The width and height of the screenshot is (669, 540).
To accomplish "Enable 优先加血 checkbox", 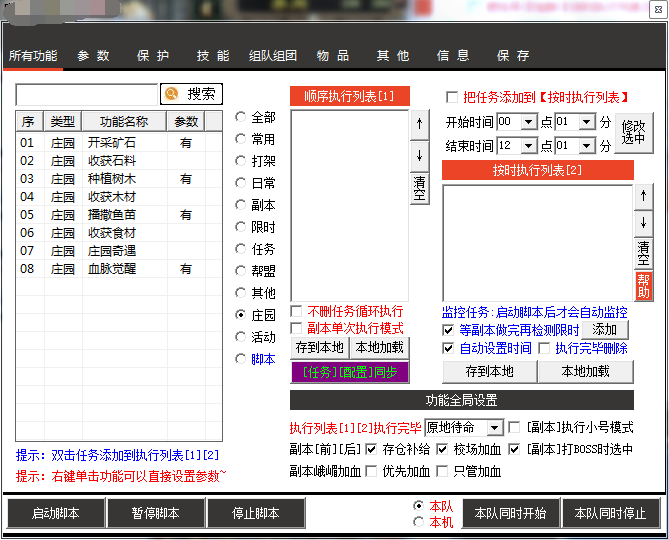I will click(x=371, y=471).
